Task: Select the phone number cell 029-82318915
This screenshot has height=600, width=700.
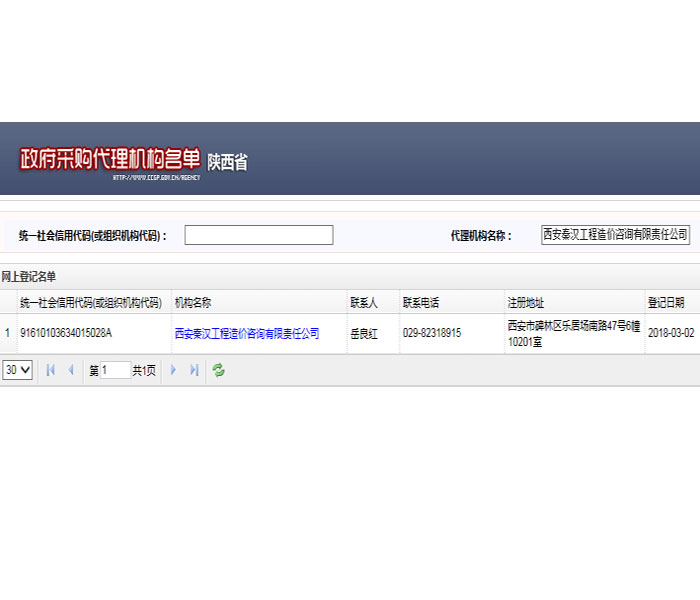Action: [x=432, y=334]
